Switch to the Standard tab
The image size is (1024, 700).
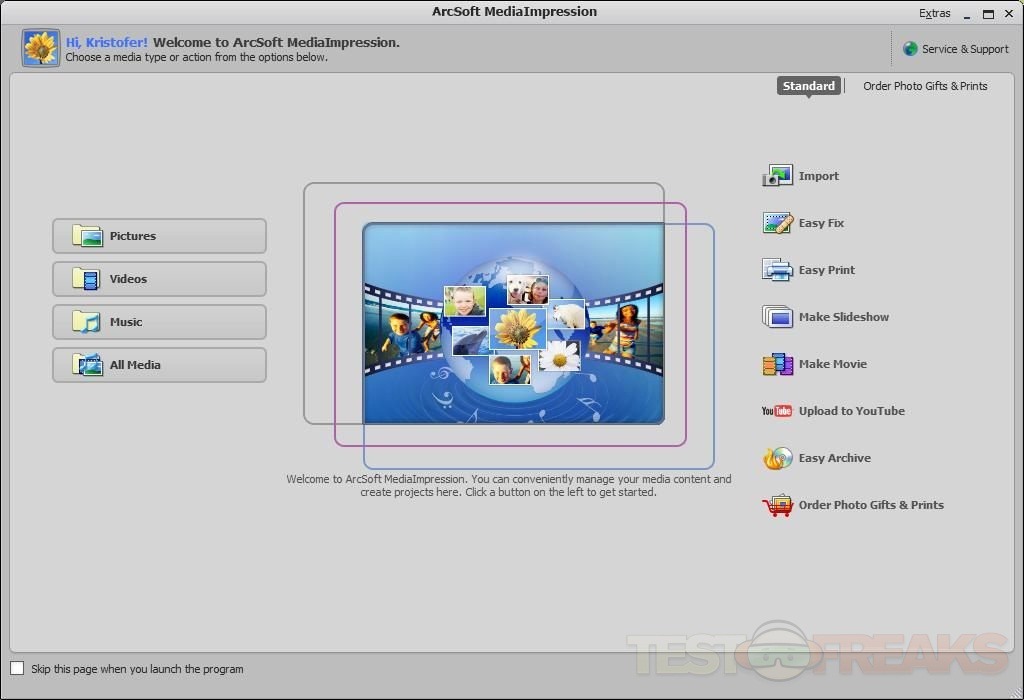coord(808,86)
